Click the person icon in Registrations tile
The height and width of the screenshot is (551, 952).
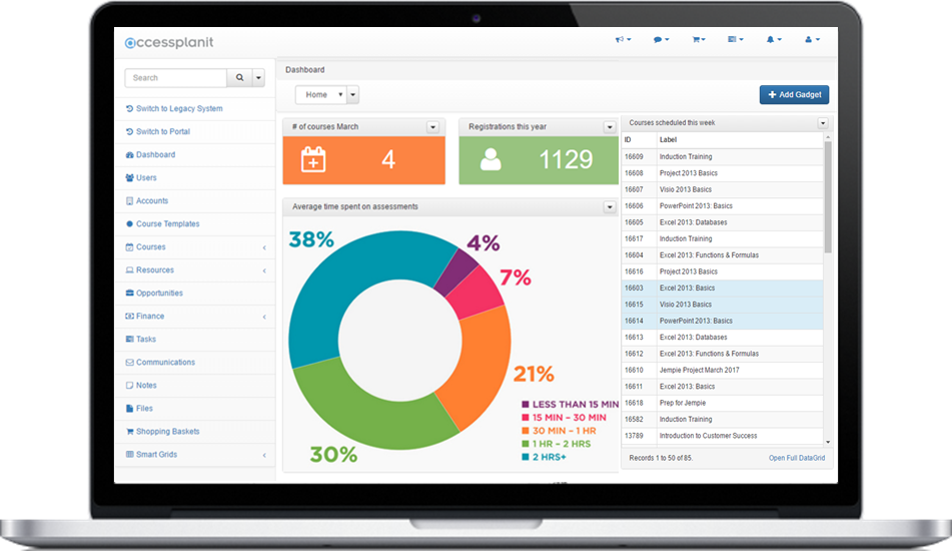coord(491,159)
